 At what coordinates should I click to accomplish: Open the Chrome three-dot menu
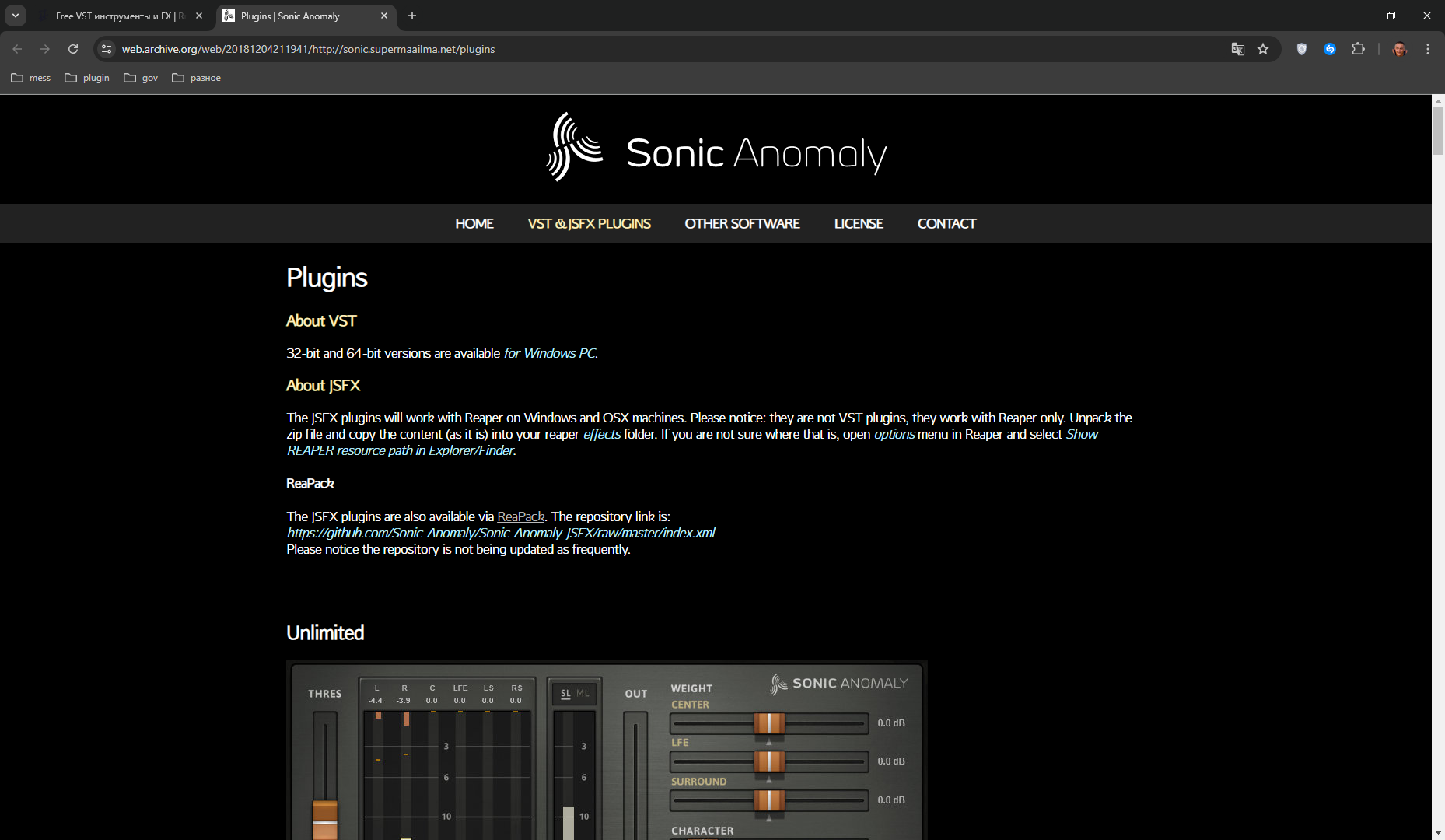point(1428,49)
